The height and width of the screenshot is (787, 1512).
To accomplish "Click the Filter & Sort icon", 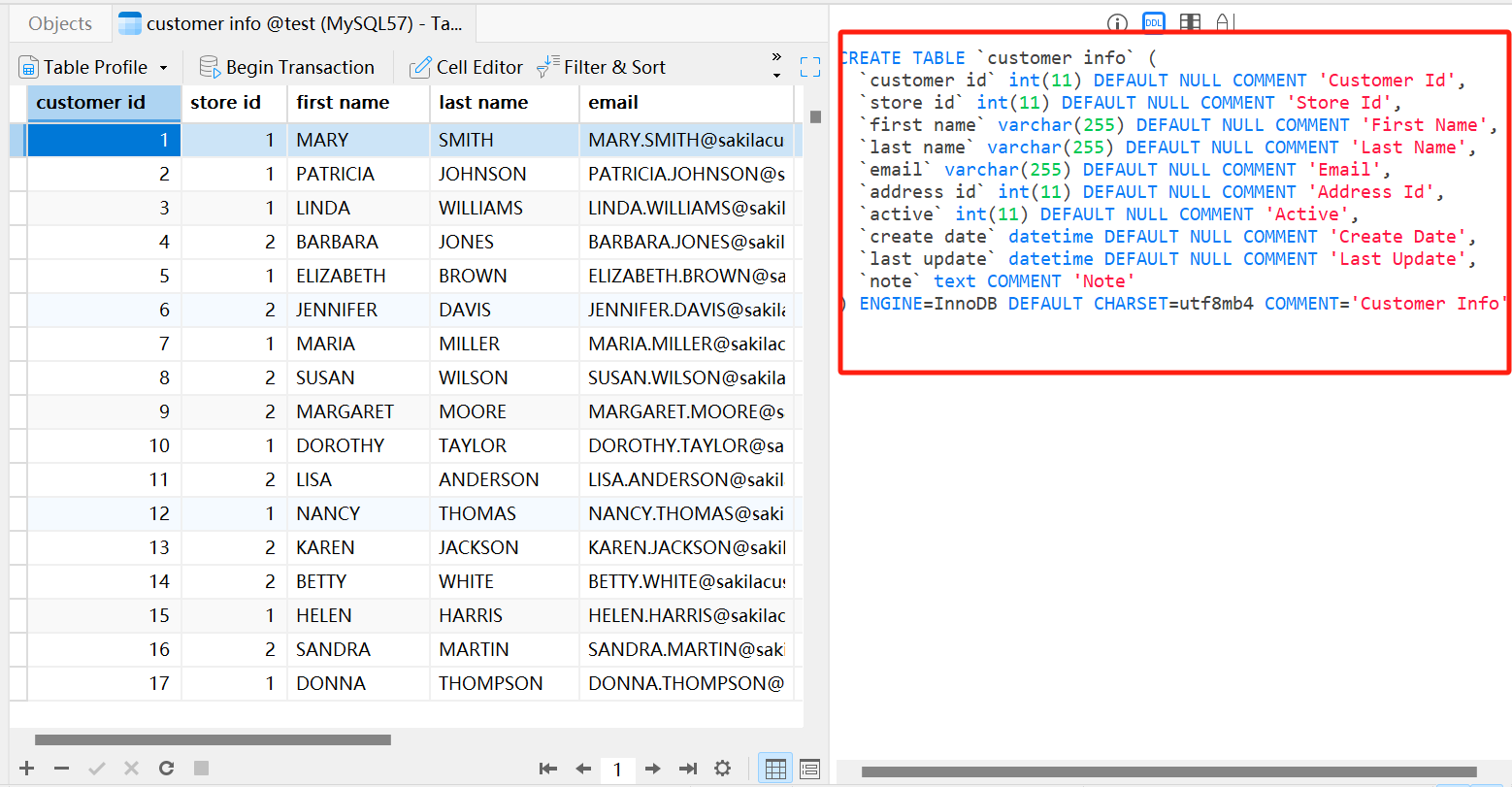I will click(548, 66).
